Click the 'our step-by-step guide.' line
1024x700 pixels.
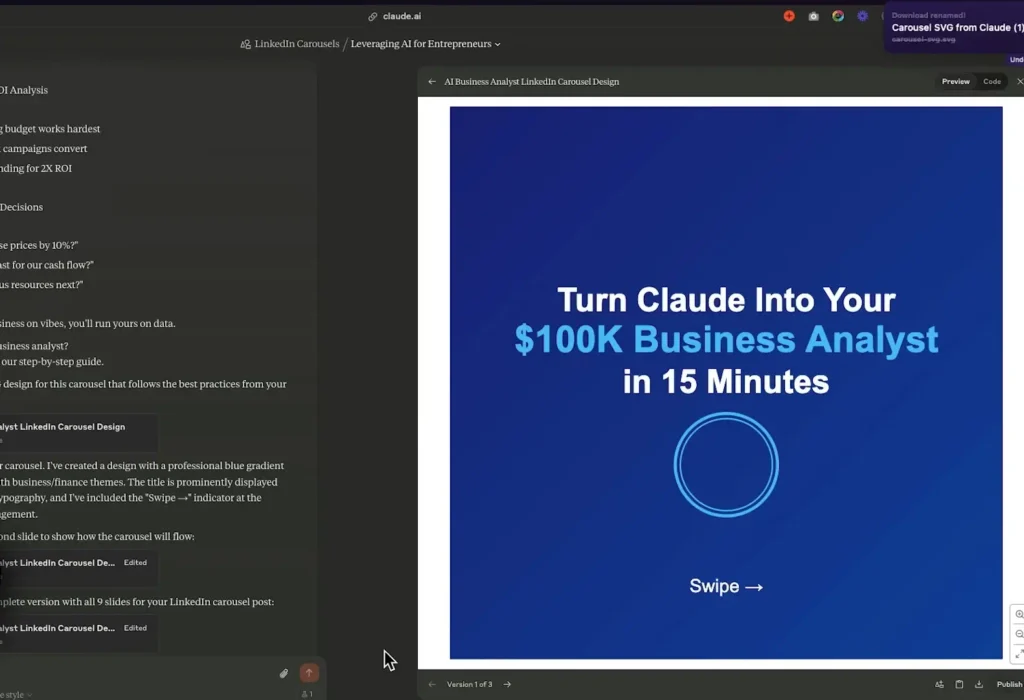point(52,362)
